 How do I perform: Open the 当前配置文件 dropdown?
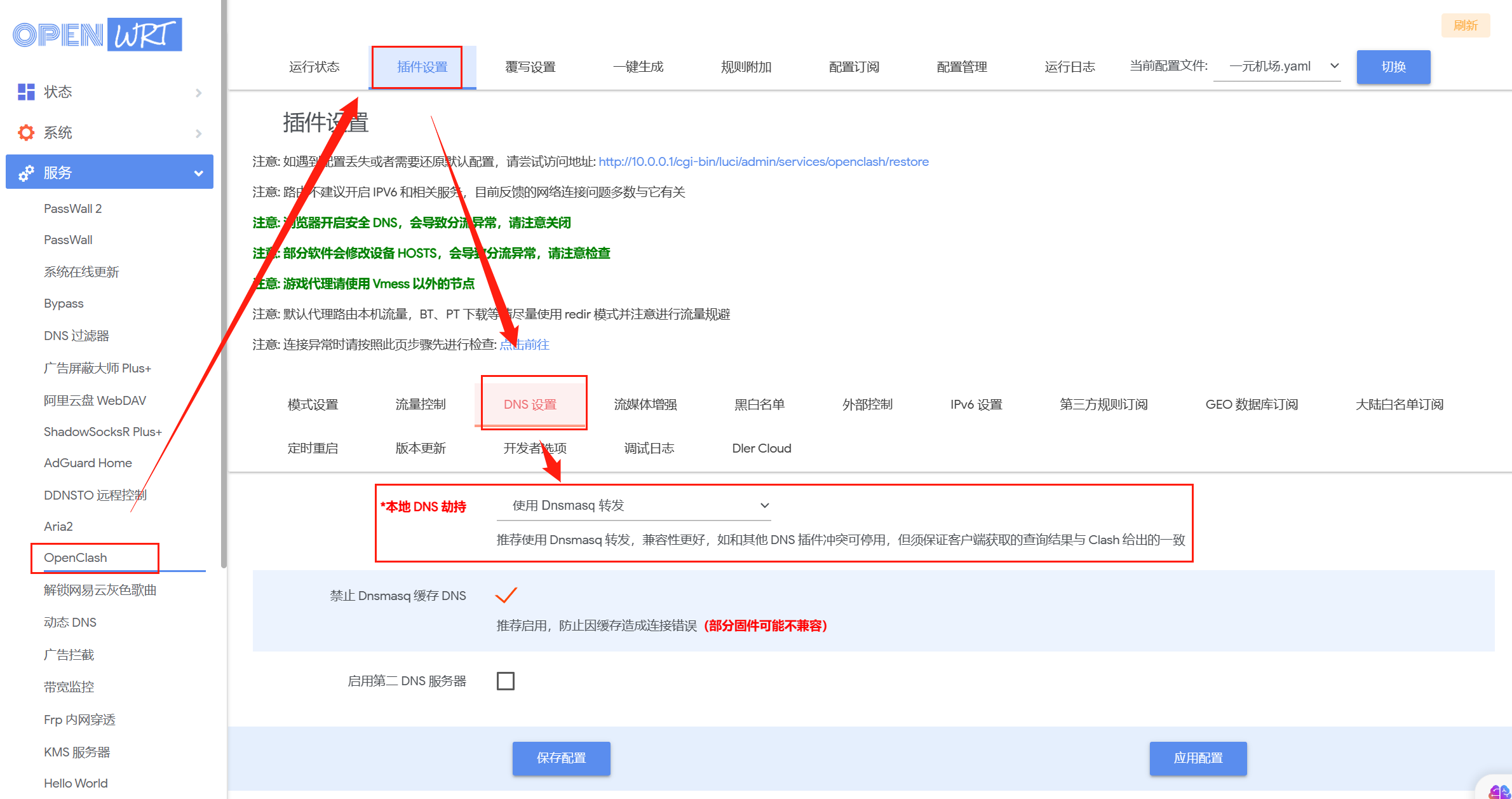1277,66
